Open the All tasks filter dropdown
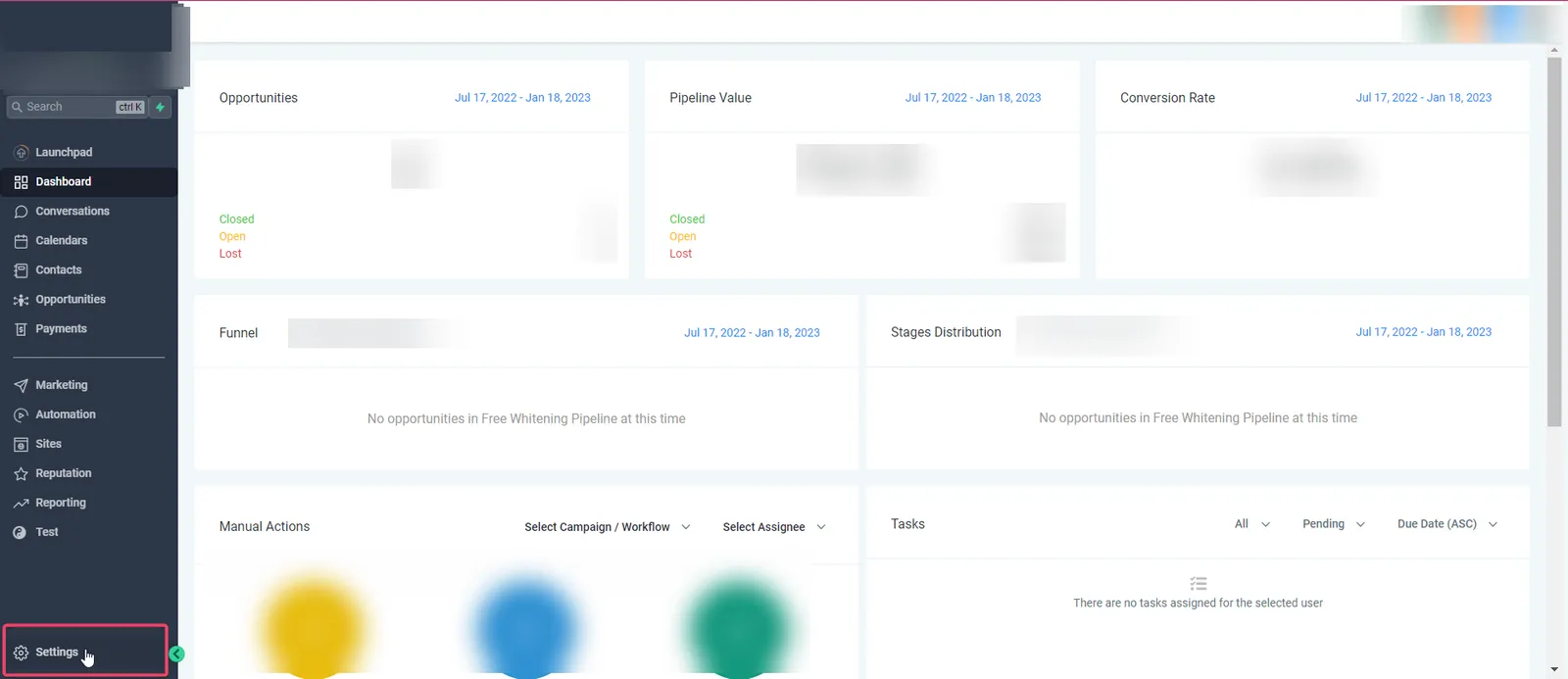Image resolution: width=1568 pixels, height=679 pixels. [x=1252, y=524]
